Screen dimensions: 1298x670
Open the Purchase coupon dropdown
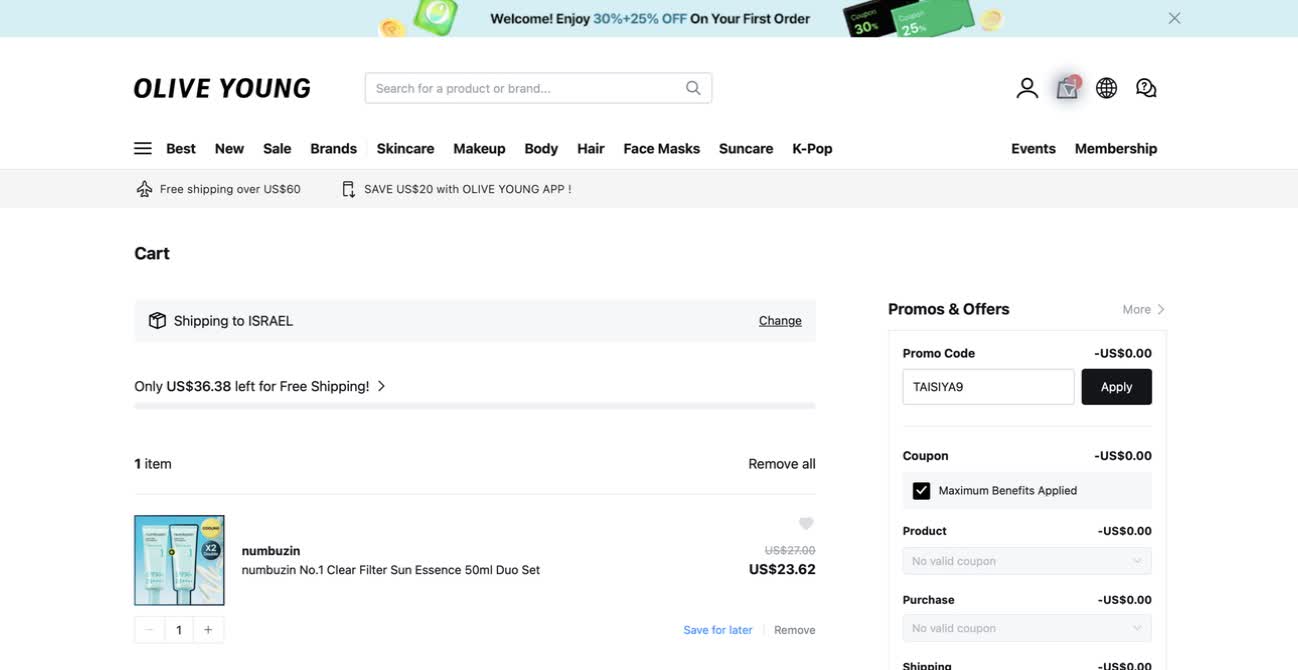tap(1027, 628)
